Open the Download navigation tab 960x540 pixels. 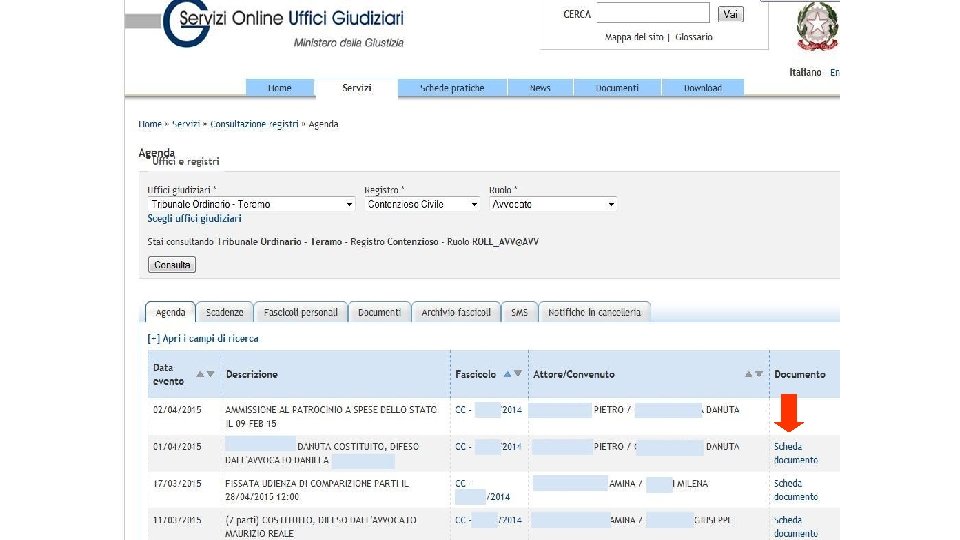703,88
